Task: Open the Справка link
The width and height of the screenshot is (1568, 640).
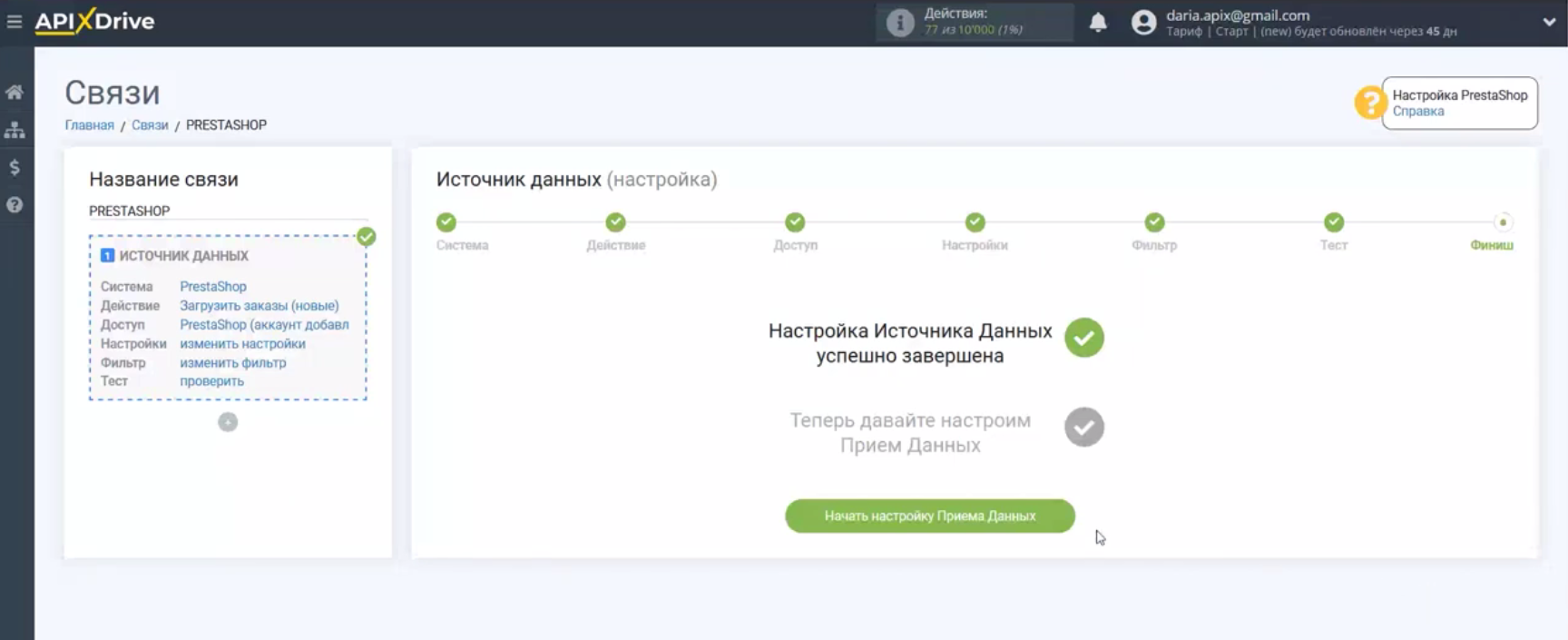Action: (x=1418, y=112)
